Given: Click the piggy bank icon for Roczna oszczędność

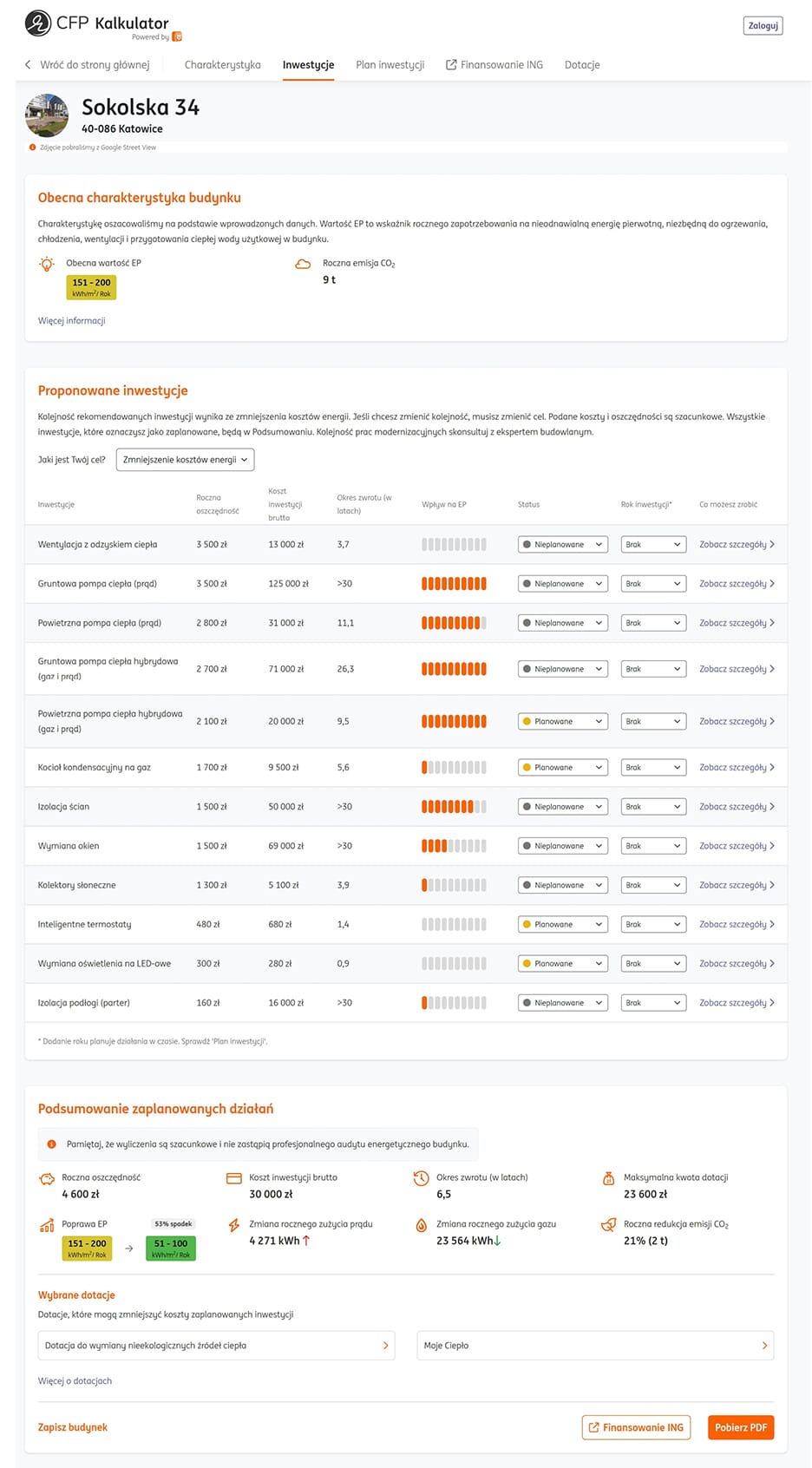Looking at the screenshot, I should (x=47, y=1178).
